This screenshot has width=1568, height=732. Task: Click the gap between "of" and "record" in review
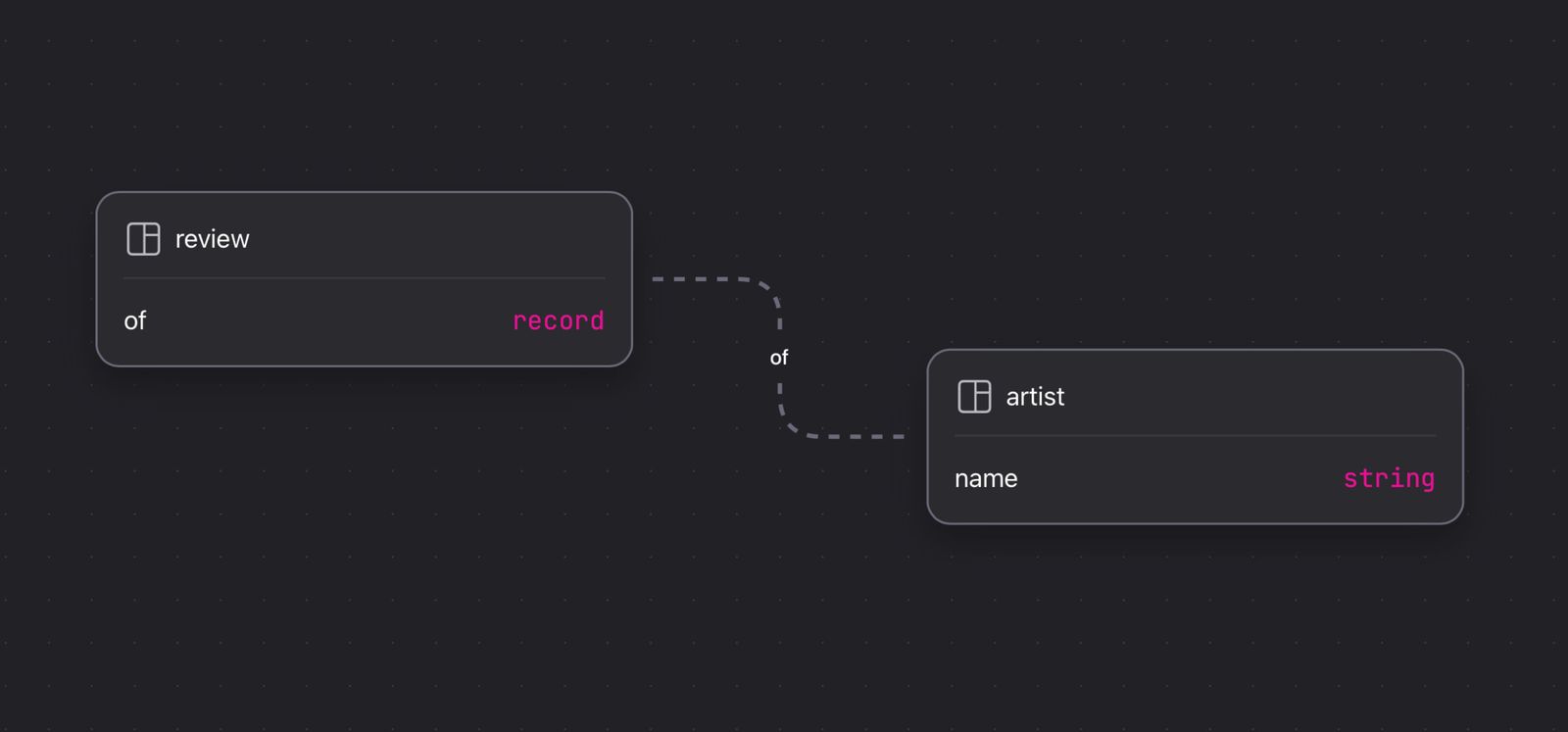pos(328,320)
